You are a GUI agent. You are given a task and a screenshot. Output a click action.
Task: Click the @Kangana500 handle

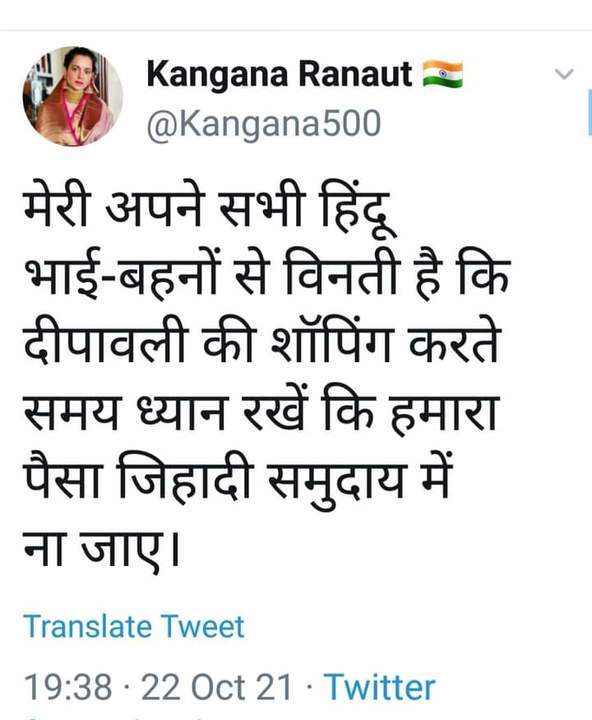(x=264, y=124)
